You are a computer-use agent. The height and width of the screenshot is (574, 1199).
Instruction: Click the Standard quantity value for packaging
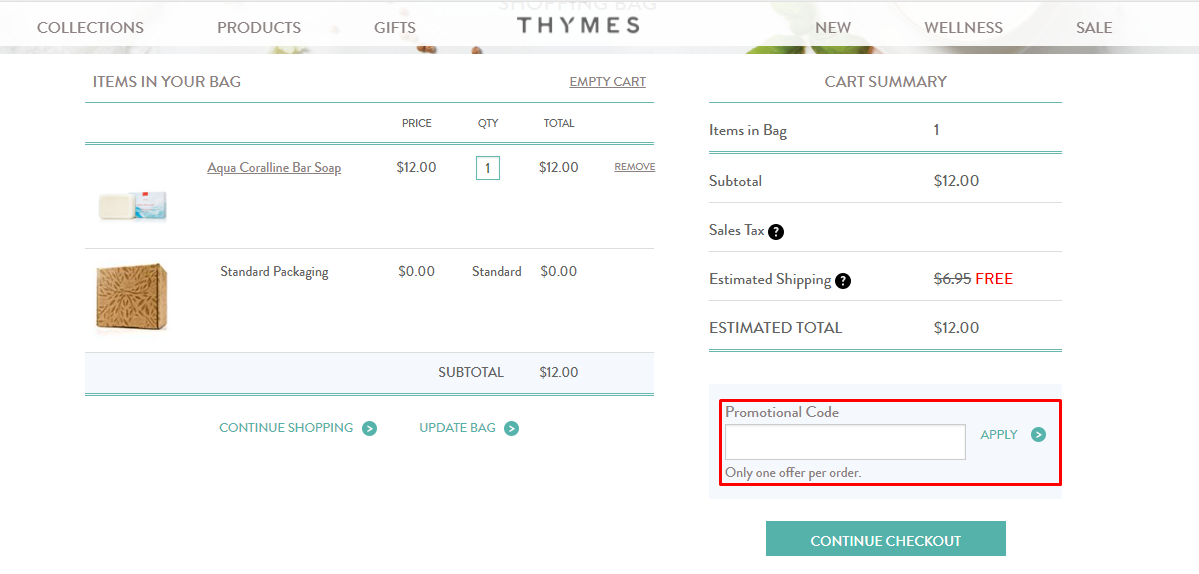click(x=497, y=271)
